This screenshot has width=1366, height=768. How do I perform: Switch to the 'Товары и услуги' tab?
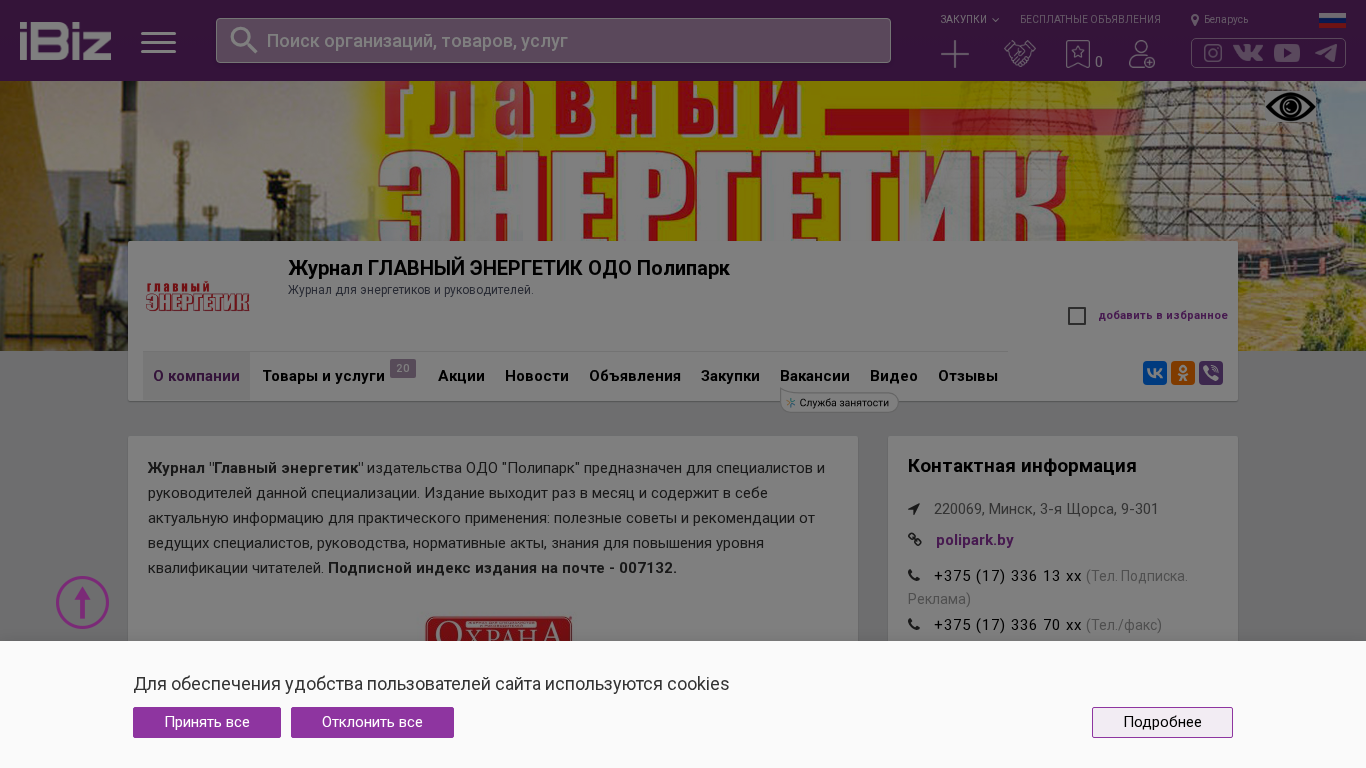[x=324, y=376]
